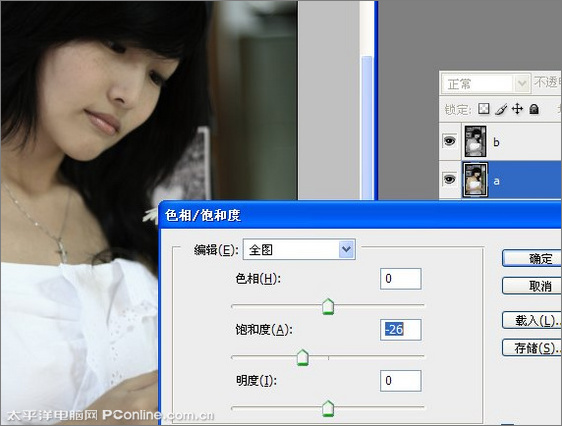
Task: Click the 存储(S) button
Action: pyautogui.click(x=532, y=348)
